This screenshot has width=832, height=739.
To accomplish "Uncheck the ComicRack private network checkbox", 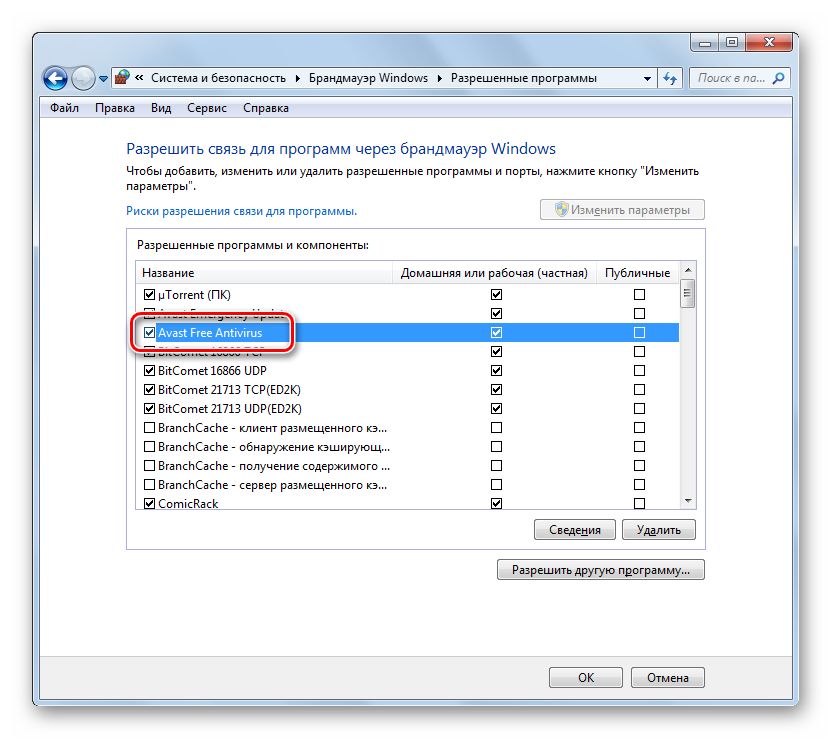I will click(x=496, y=504).
